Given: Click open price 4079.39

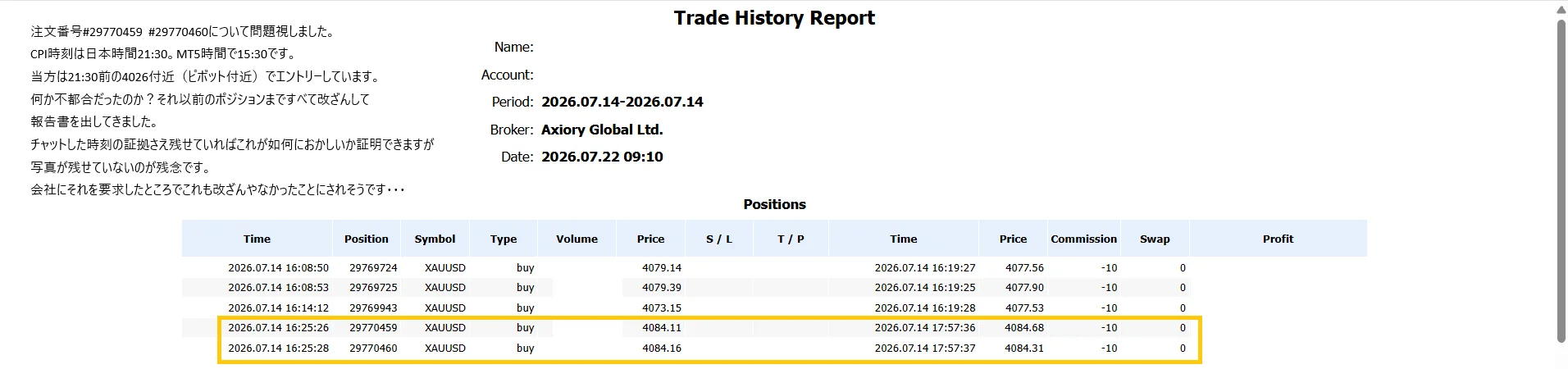Looking at the screenshot, I should (662, 287).
